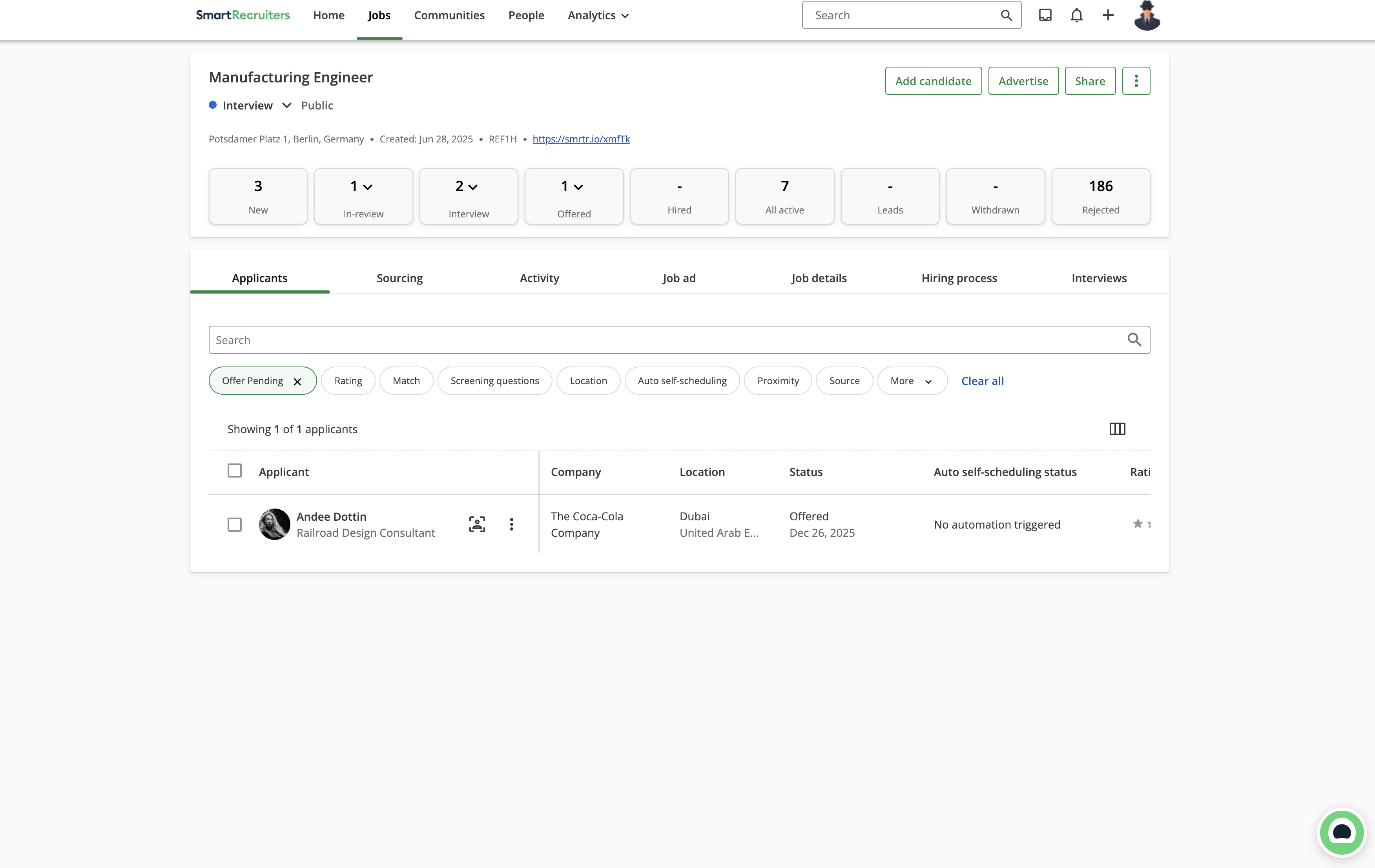Open Communities in the top navigation
Screen dimensions: 1375x868
tap(449, 15)
